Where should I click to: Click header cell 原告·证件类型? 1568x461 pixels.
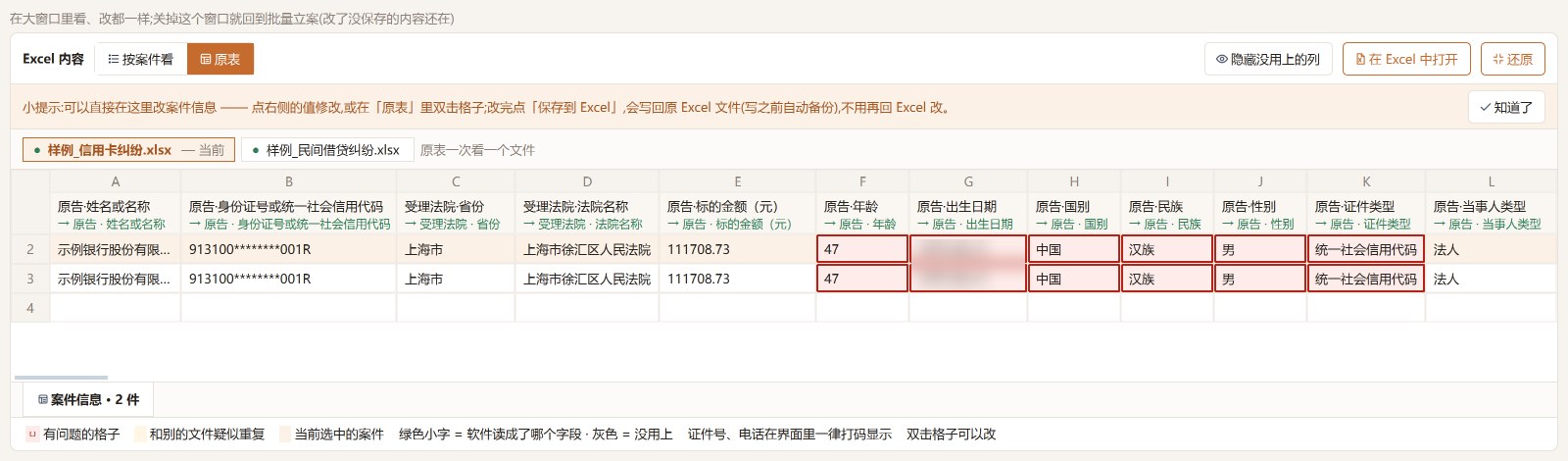coord(1366,215)
